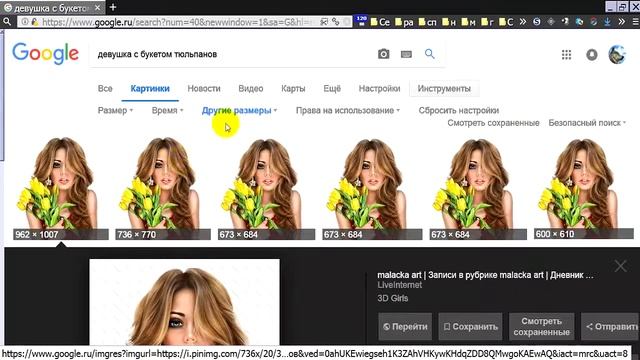Image resolution: width=640 pixels, height=360 pixels.
Task: Click 'Смотреть сохраненные' button in preview
Action: pyautogui.click(x=541, y=327)
